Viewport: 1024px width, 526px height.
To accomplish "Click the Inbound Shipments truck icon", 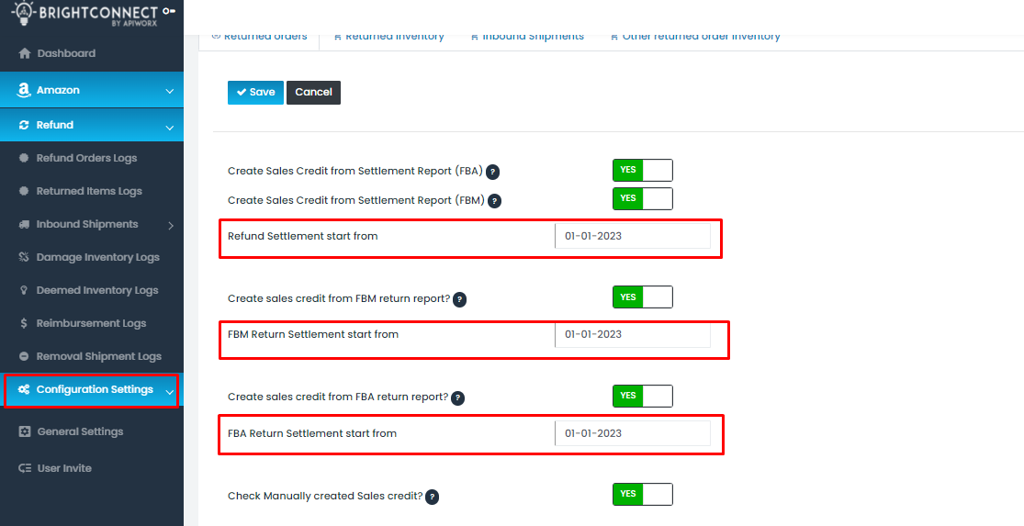I will click(x=24, y=224).
